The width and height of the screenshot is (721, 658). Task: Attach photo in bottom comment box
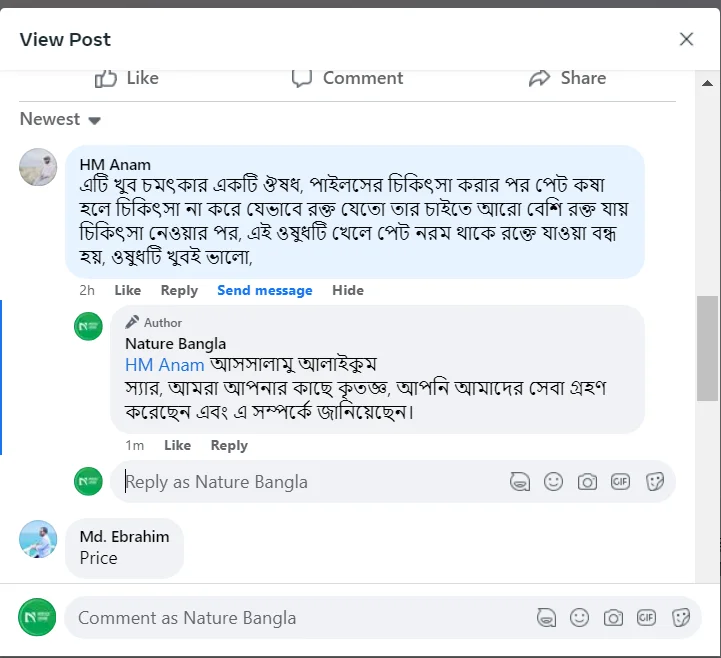613,618
